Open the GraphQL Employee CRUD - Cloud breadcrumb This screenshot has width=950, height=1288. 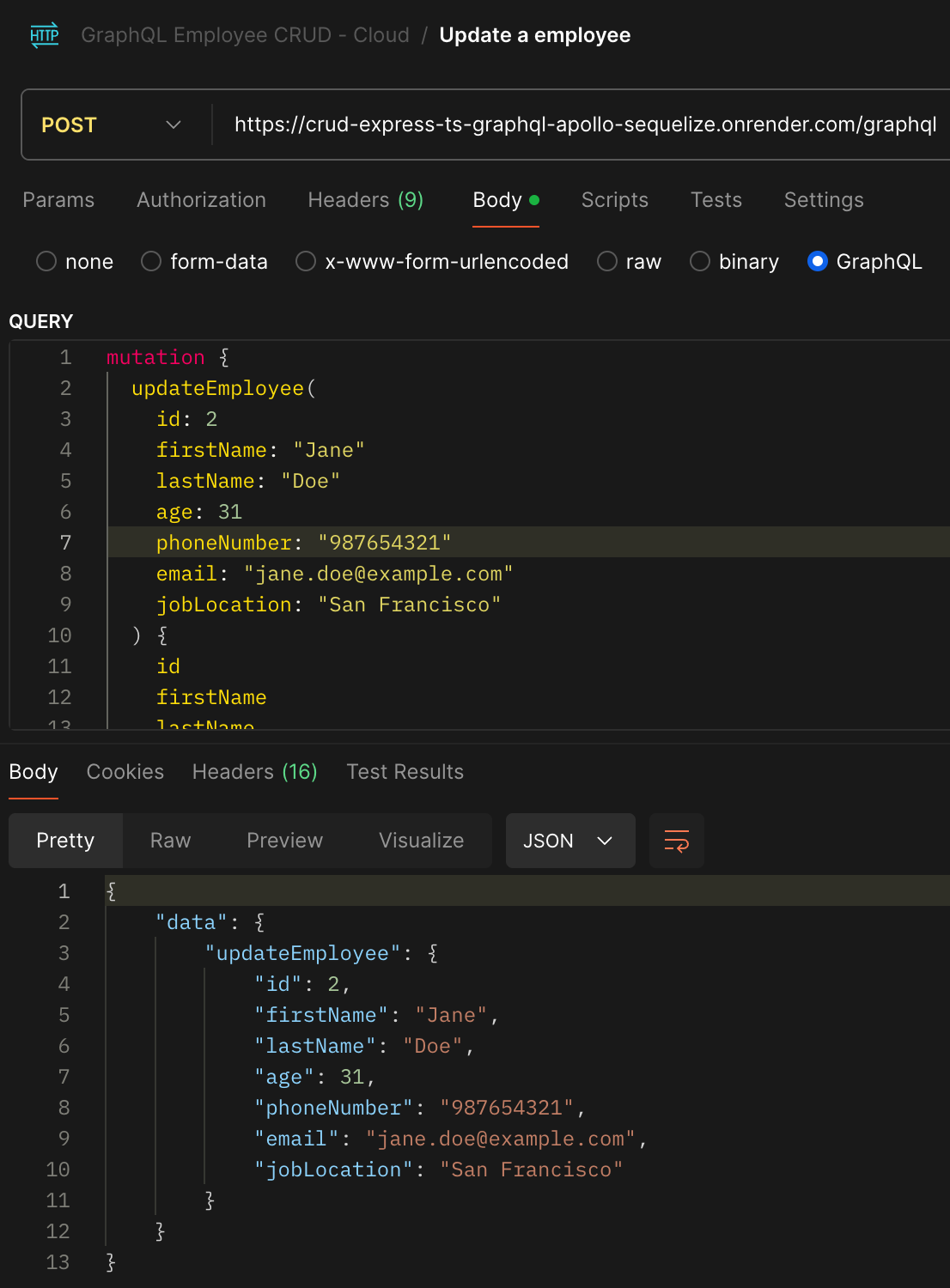[x=245, y=35]
